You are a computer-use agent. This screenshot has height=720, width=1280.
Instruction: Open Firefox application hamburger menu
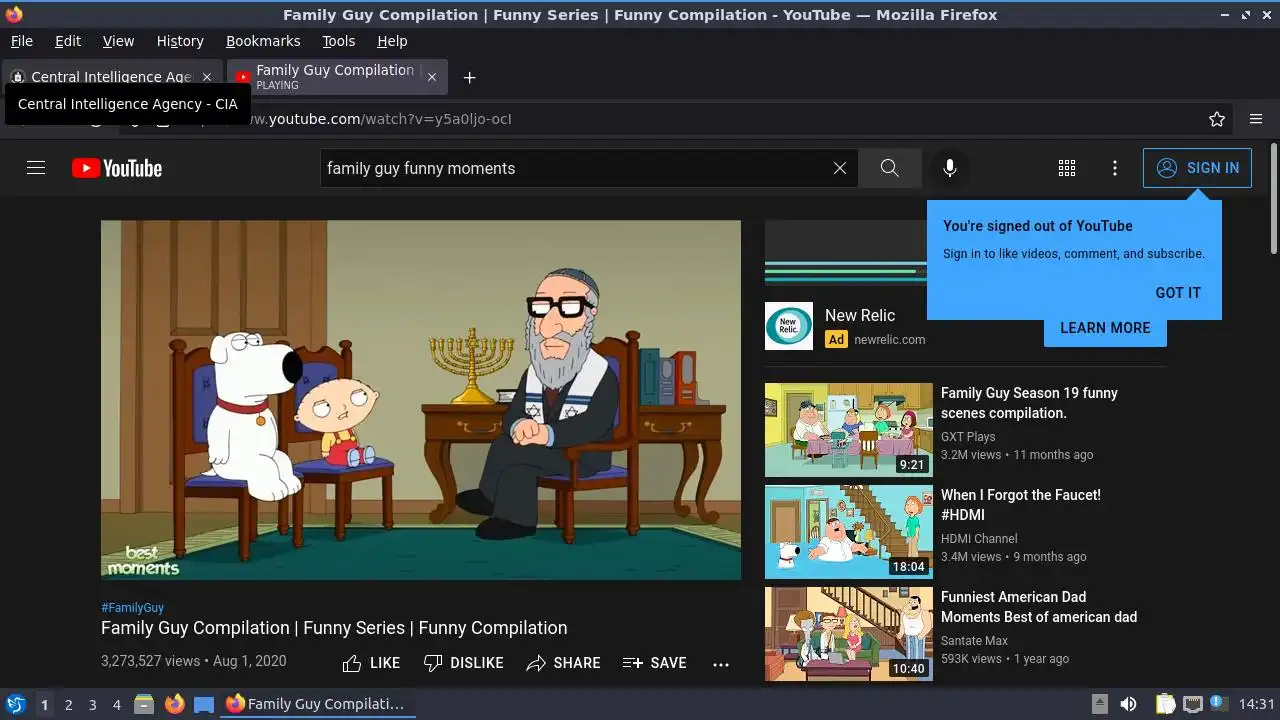[1256, 119]
